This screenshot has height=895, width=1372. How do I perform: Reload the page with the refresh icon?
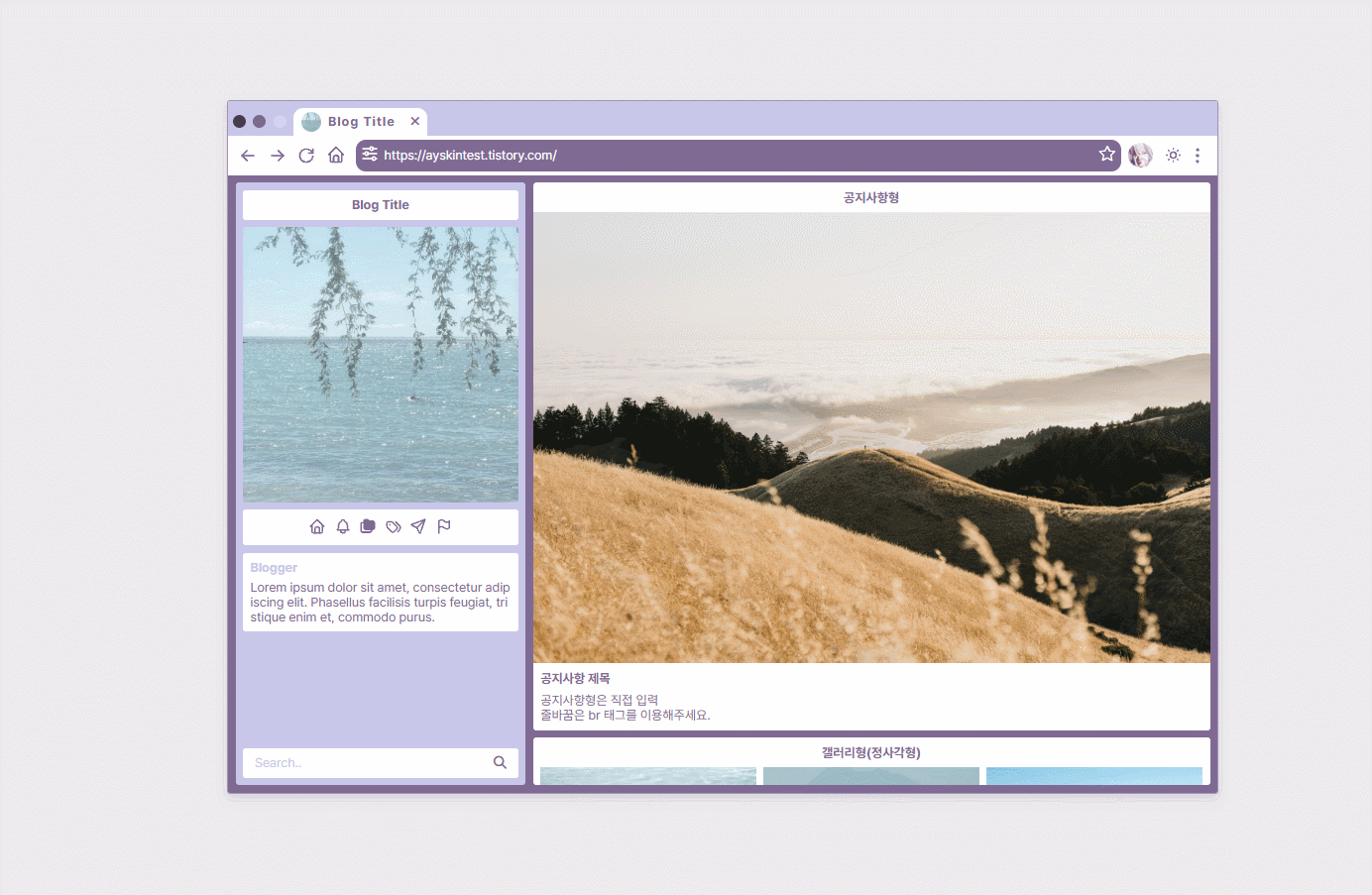[306, 156]
